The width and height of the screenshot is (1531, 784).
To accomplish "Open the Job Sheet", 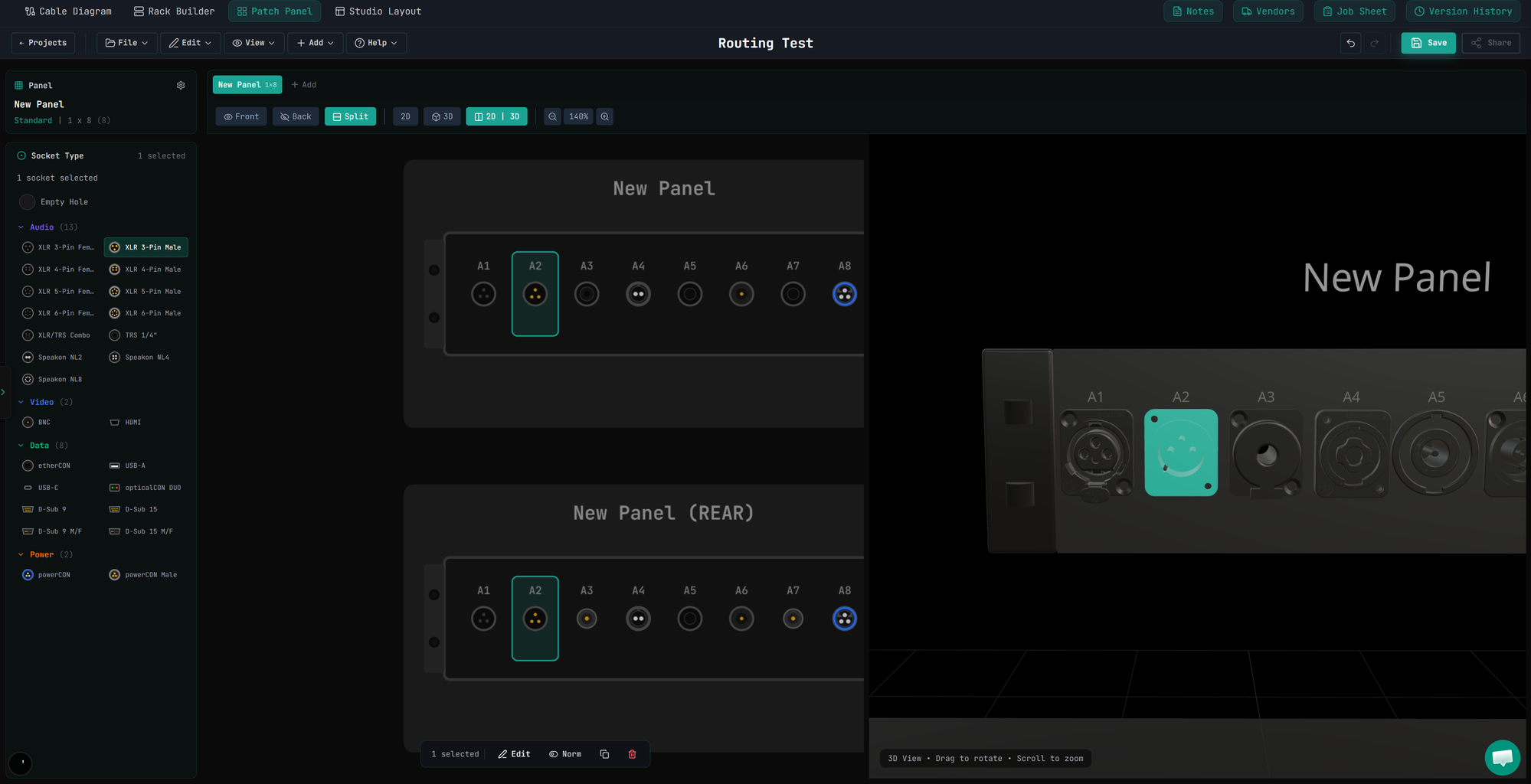I will coord(1355,11).
